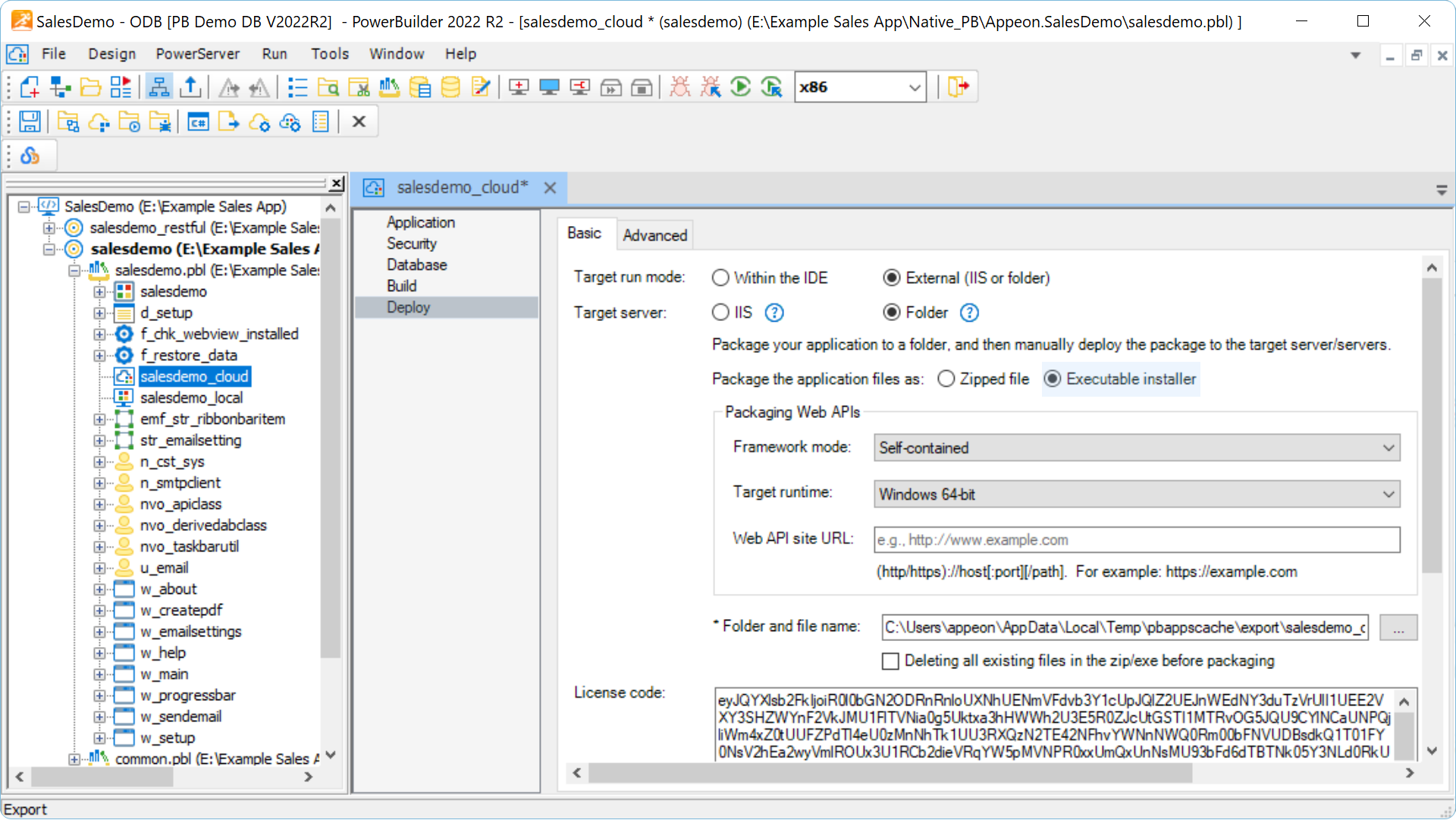Click the help icon next to Folder
The height and width of the screenshot is (820, 1456).
pos(970,313)
